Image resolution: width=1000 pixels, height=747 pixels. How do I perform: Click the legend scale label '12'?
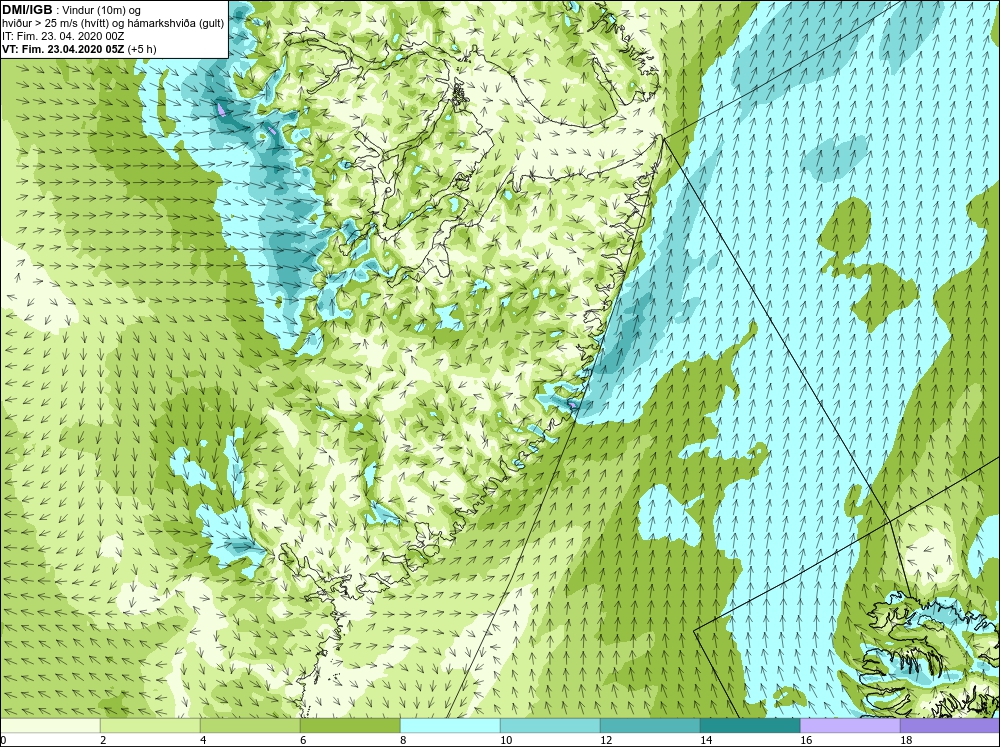(606, 740)
